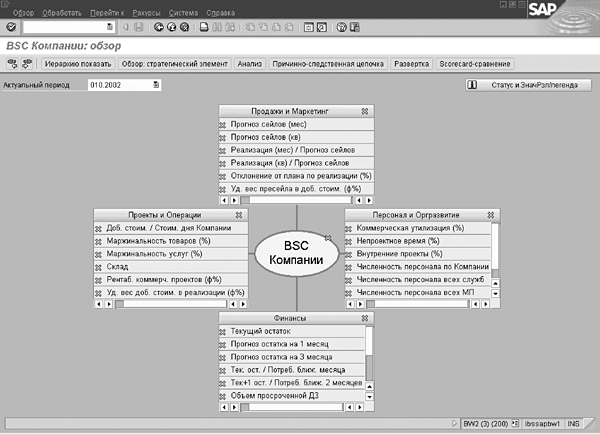
Task: Click the Анализ button
Action: coord(249,64)
